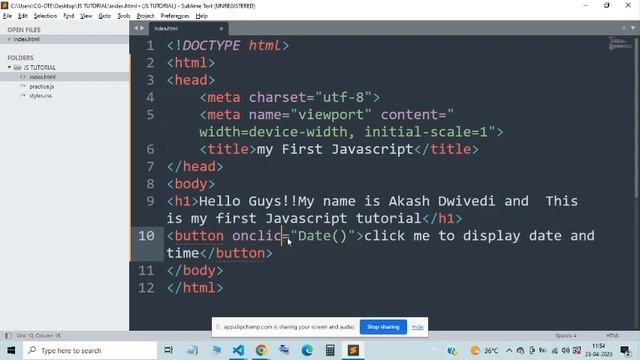Go to next tab with right arrow

(x=142, y=28)
